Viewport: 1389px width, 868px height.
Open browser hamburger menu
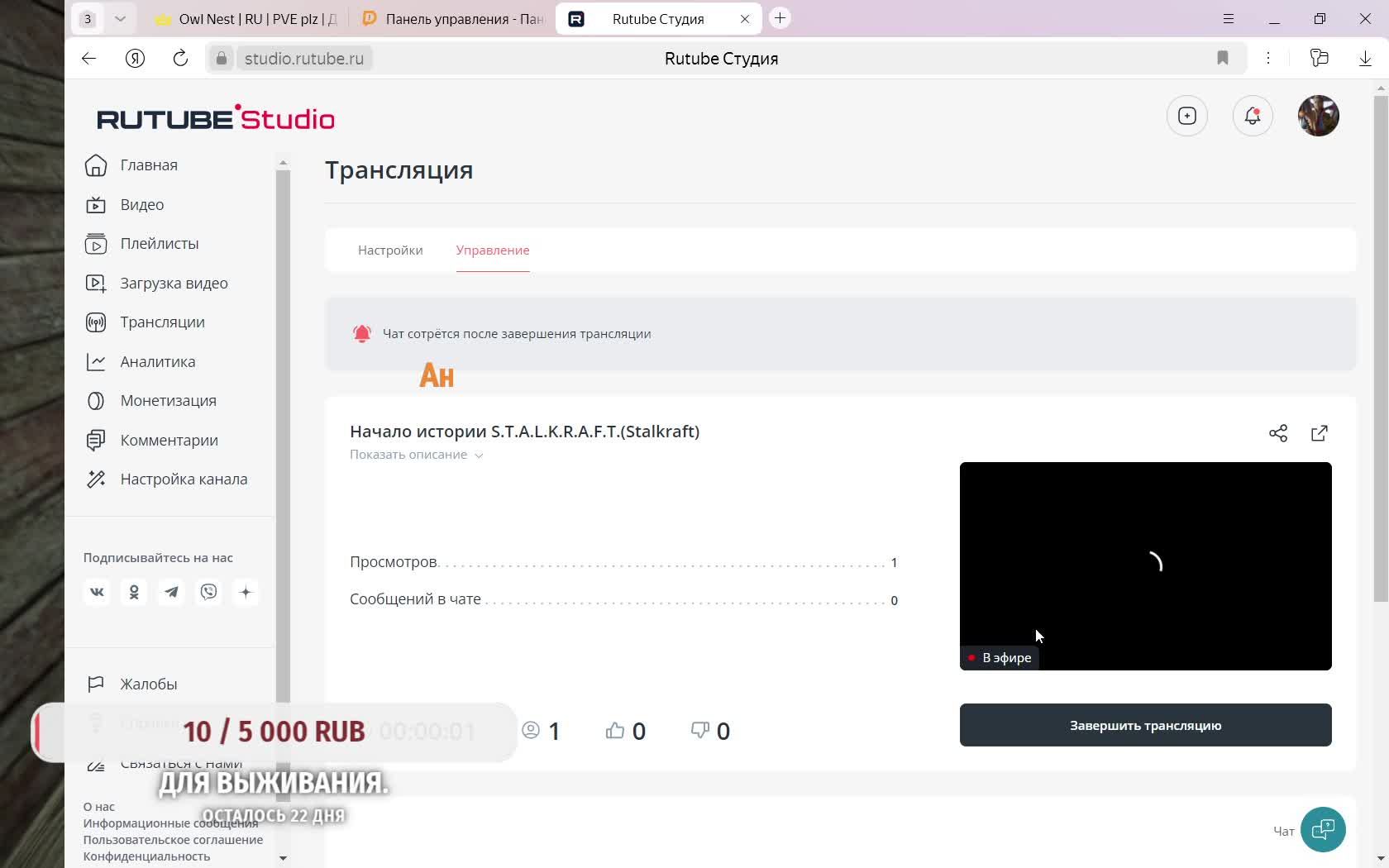[x=1229, y=19]
